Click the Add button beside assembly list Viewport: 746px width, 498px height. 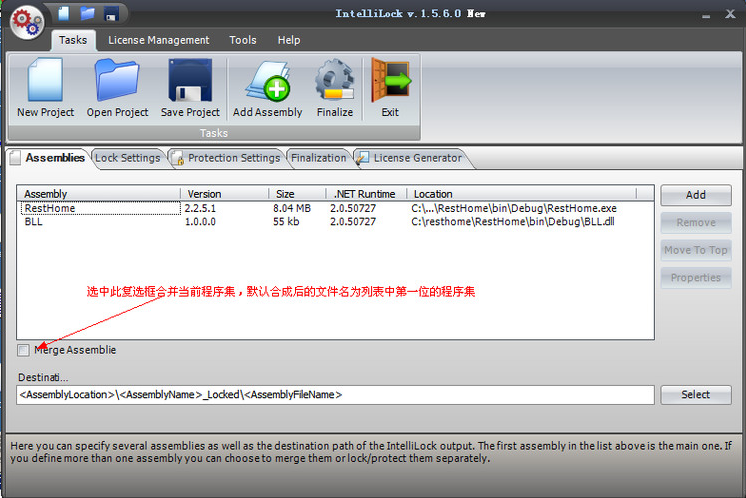(696, 195)
